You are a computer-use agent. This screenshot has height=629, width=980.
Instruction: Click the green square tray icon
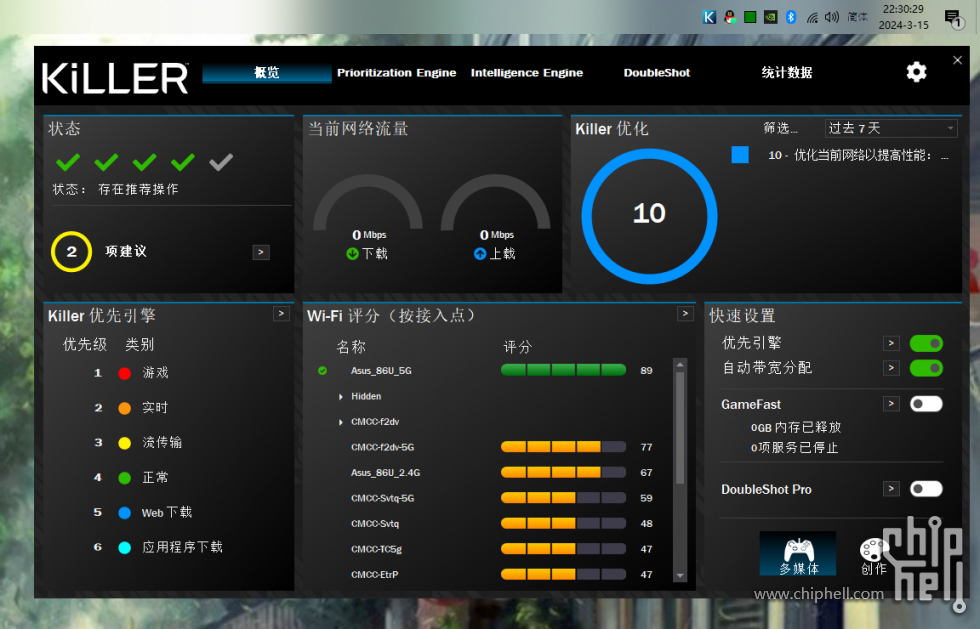[750, 18]
